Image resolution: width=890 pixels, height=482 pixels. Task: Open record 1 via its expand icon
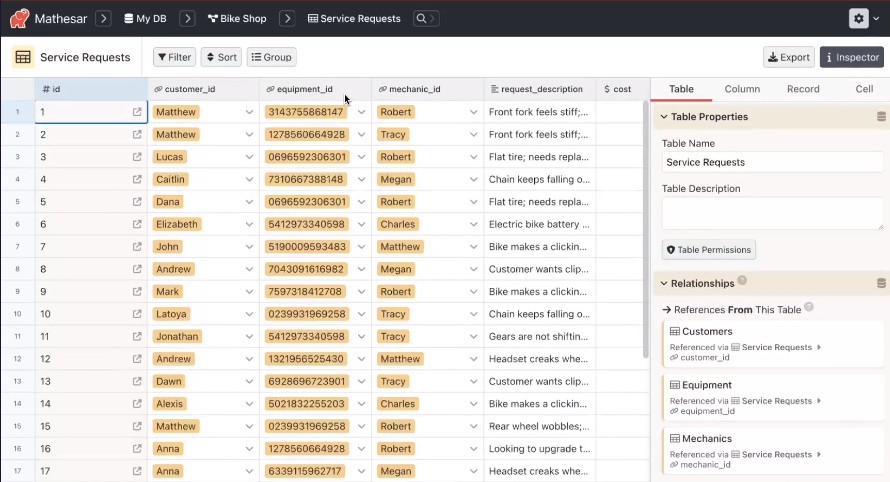point(137,112)
